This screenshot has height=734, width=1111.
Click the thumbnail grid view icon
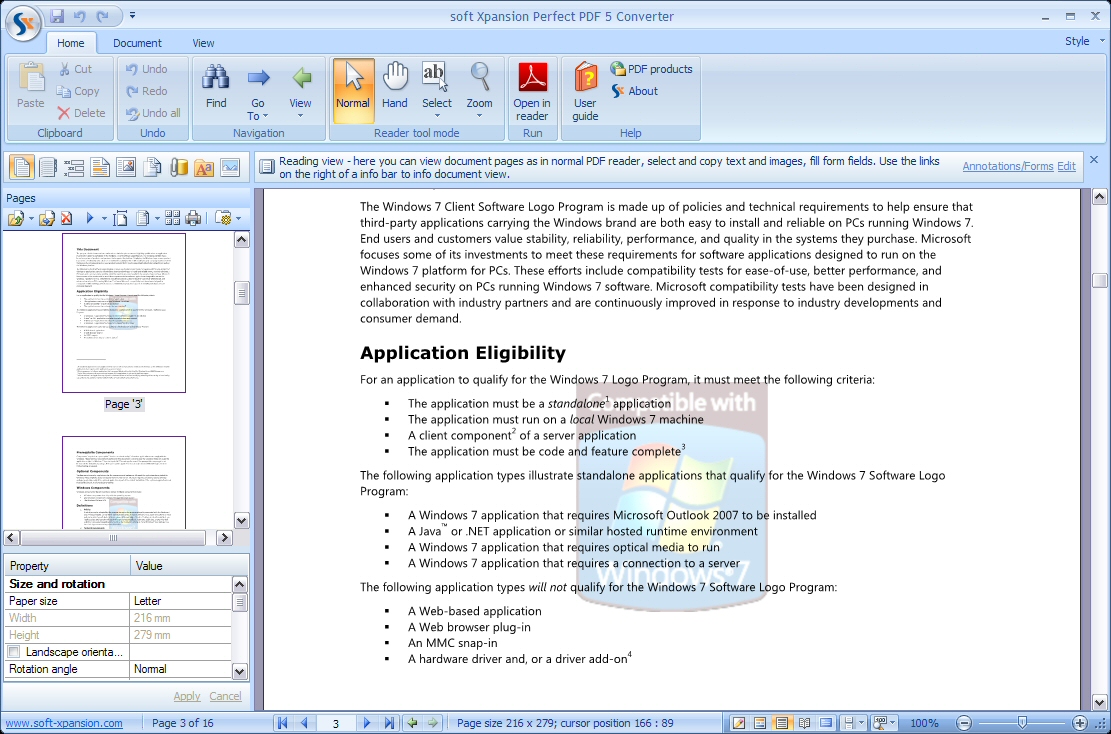pyautogui.click(x=172, y=218)
